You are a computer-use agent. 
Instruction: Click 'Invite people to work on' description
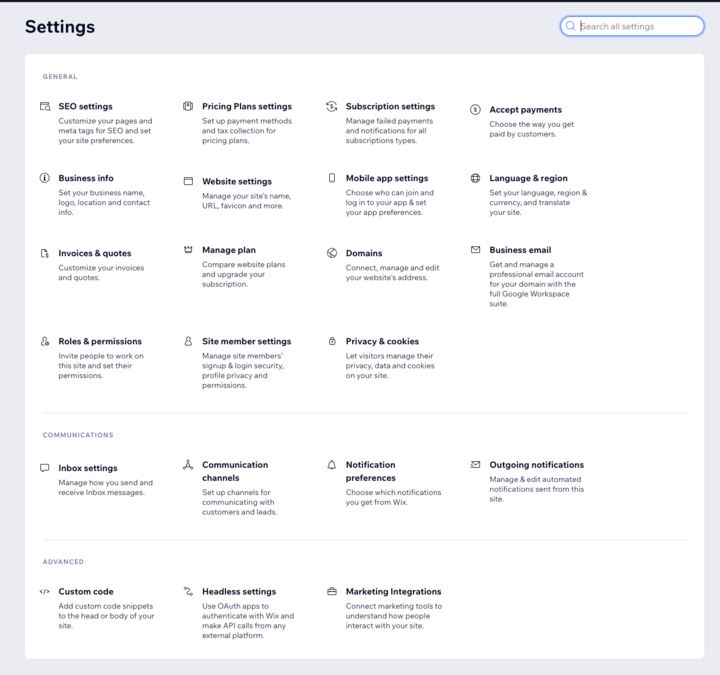pyautogui.click(x=101, y=366)
